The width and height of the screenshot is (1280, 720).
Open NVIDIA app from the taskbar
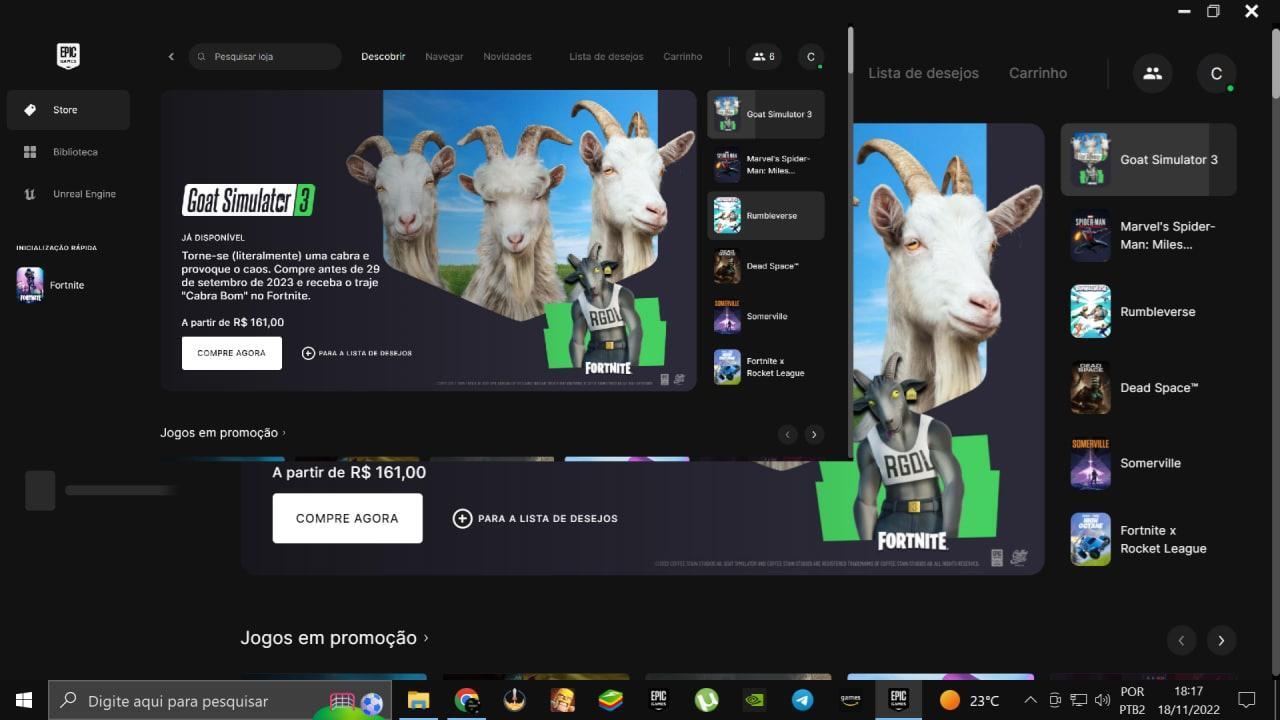click(x=755, y=700)
